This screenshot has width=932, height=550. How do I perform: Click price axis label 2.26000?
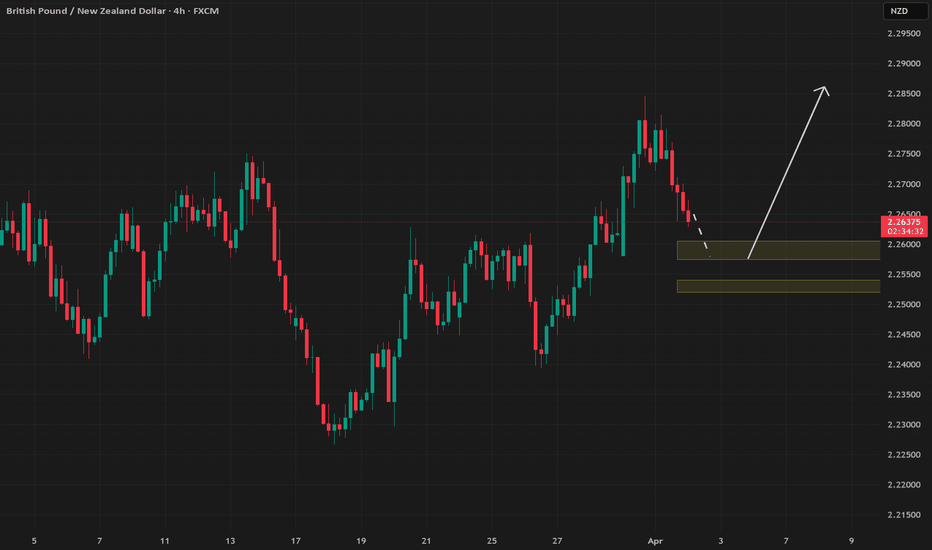coord(903,244)
